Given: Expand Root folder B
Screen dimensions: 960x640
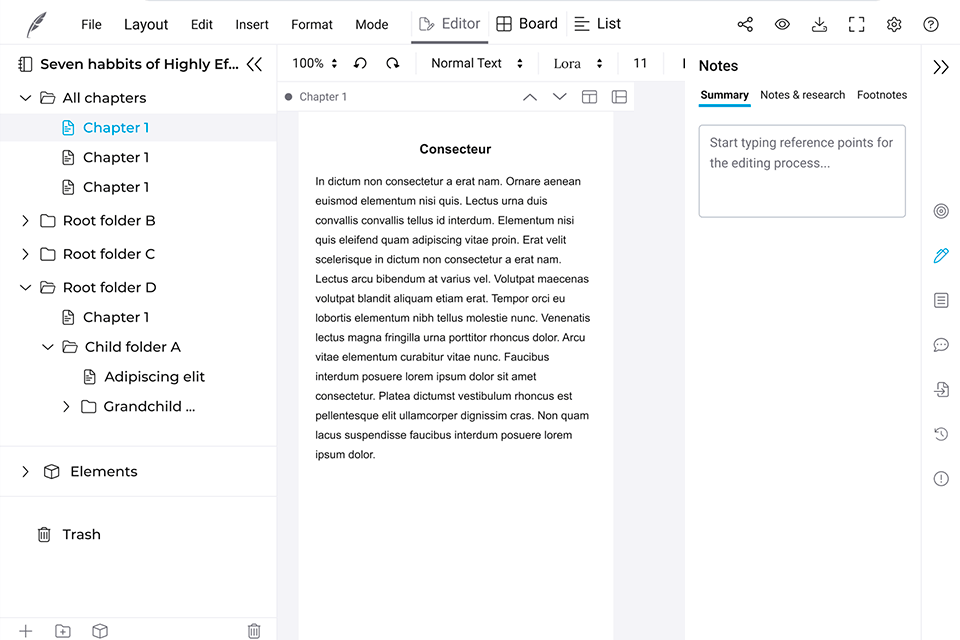Looking at the screenshot, I should (25, 220).
